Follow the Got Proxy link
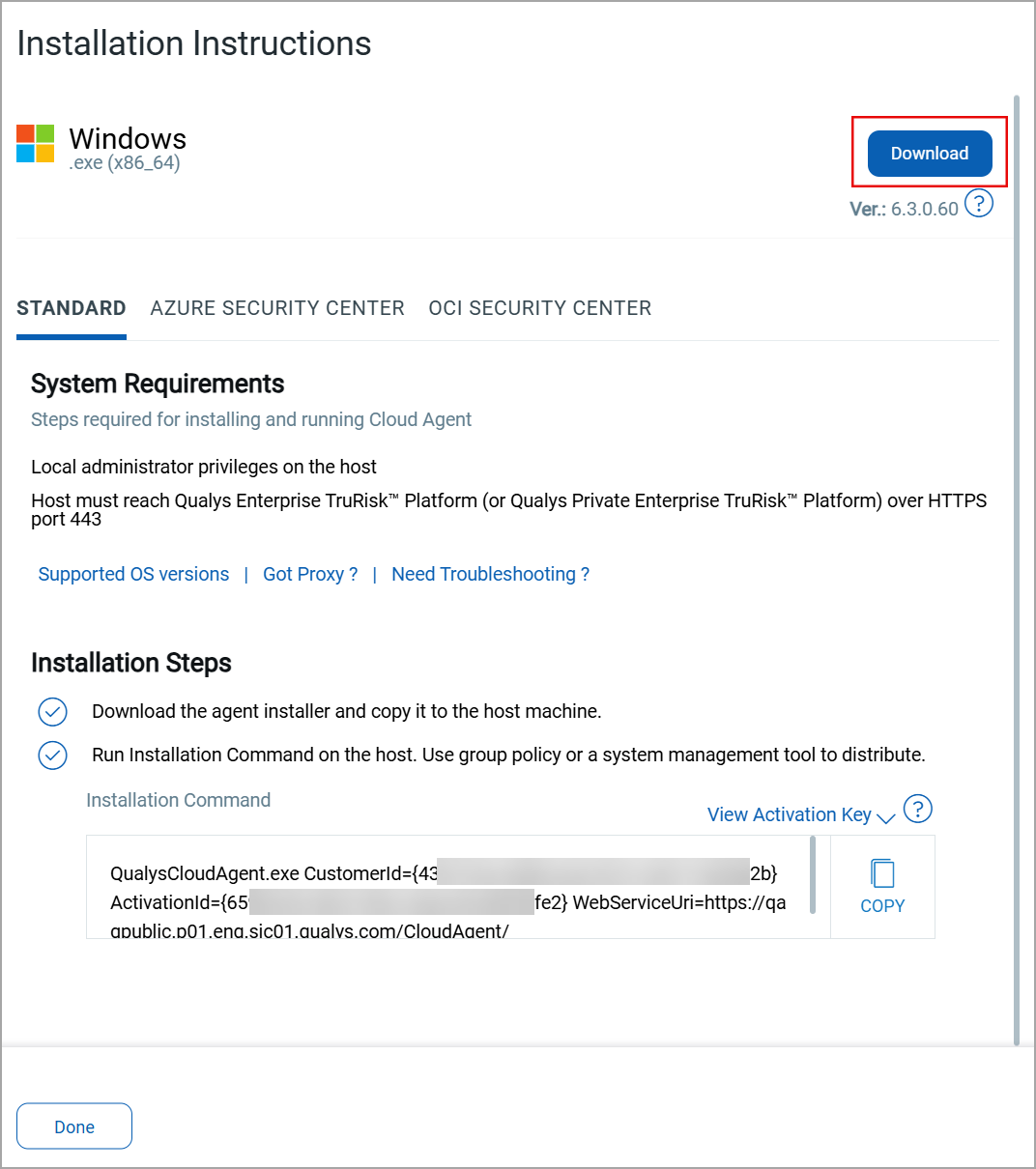 (x=310, y=574)
